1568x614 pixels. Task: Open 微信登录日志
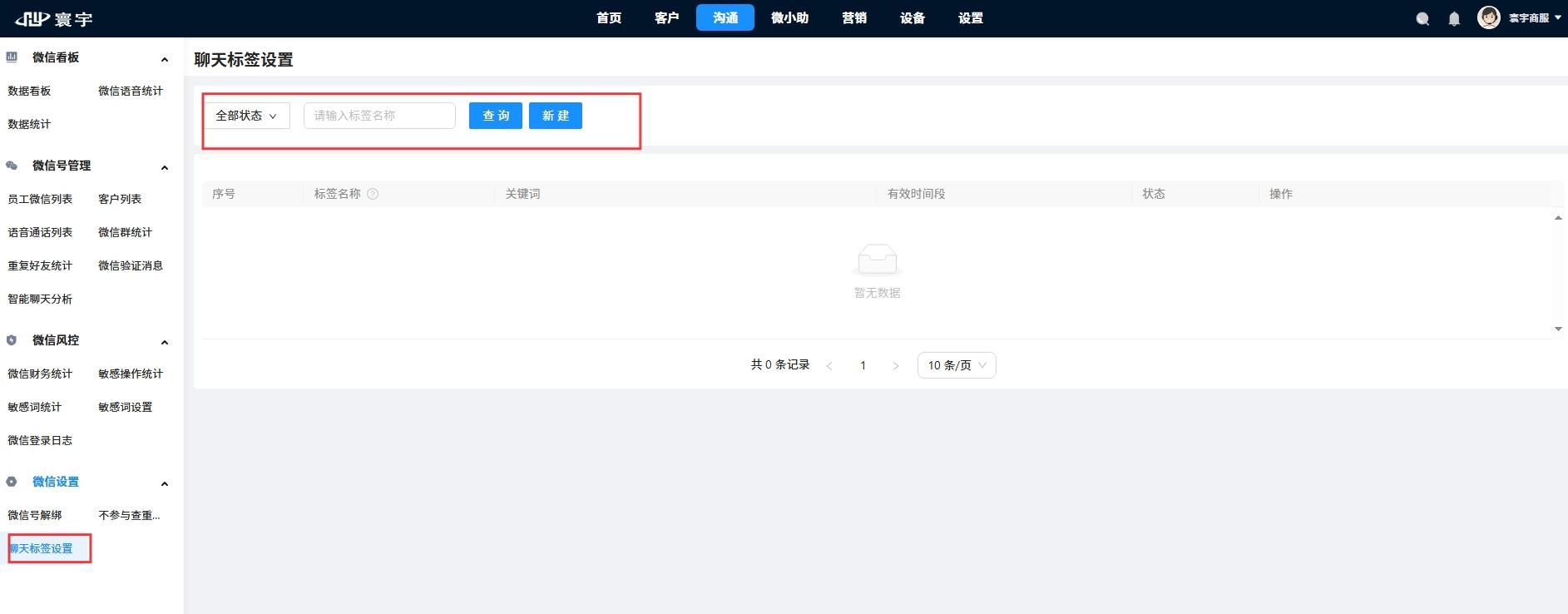point(40,440)
